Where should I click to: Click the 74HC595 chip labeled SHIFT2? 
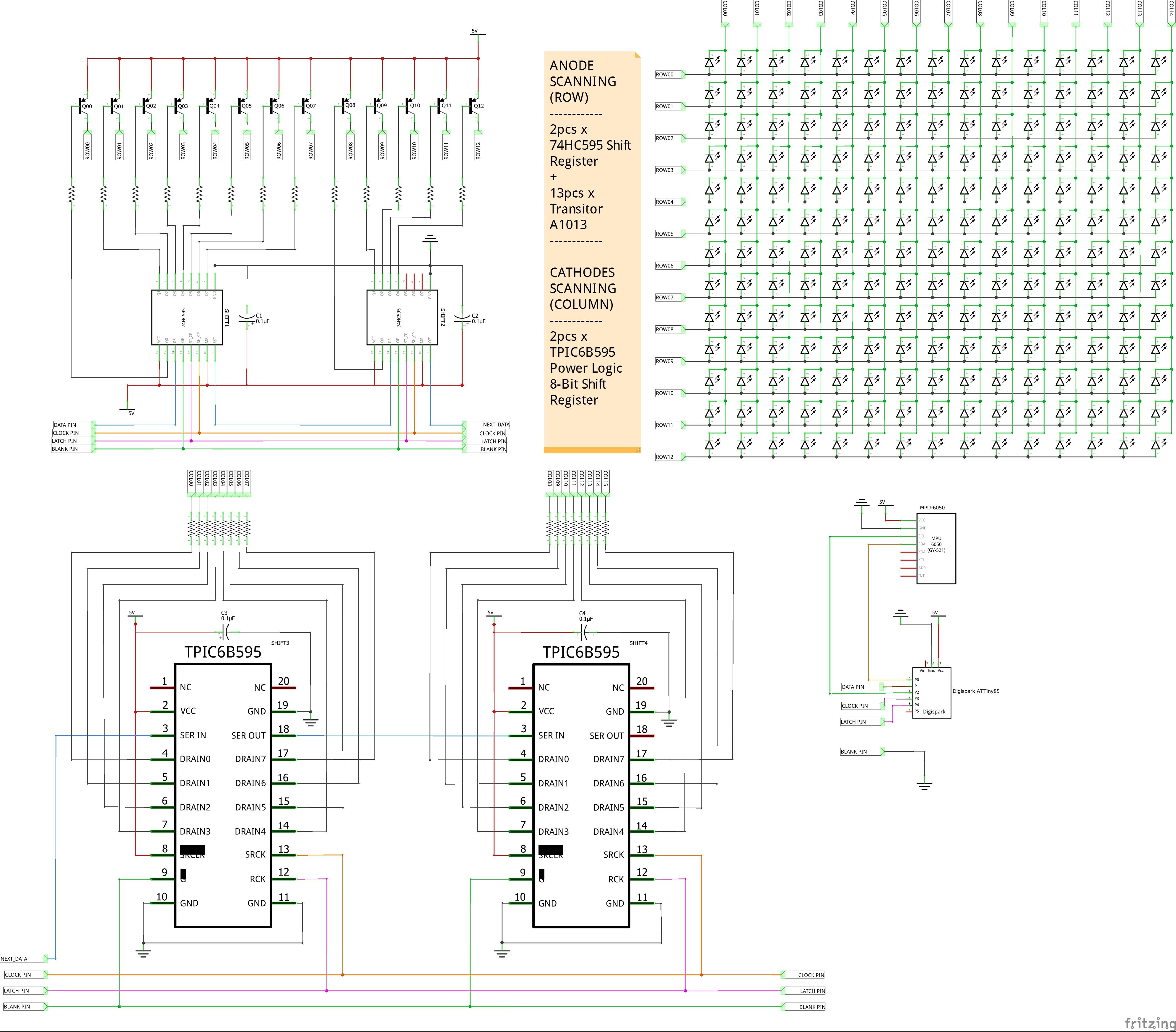point(402,317)
